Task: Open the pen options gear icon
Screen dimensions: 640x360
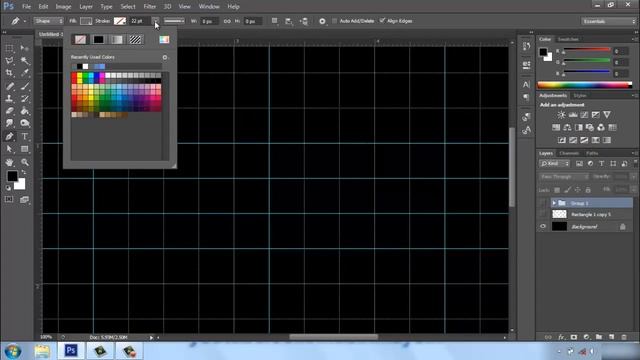Action: pos(322,21)
